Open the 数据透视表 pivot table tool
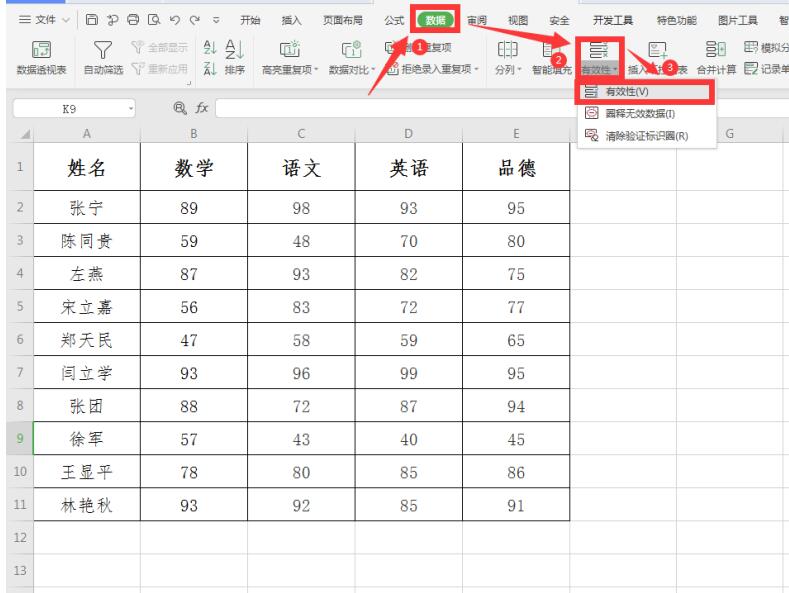789x593 pixels. coord(41,57)
